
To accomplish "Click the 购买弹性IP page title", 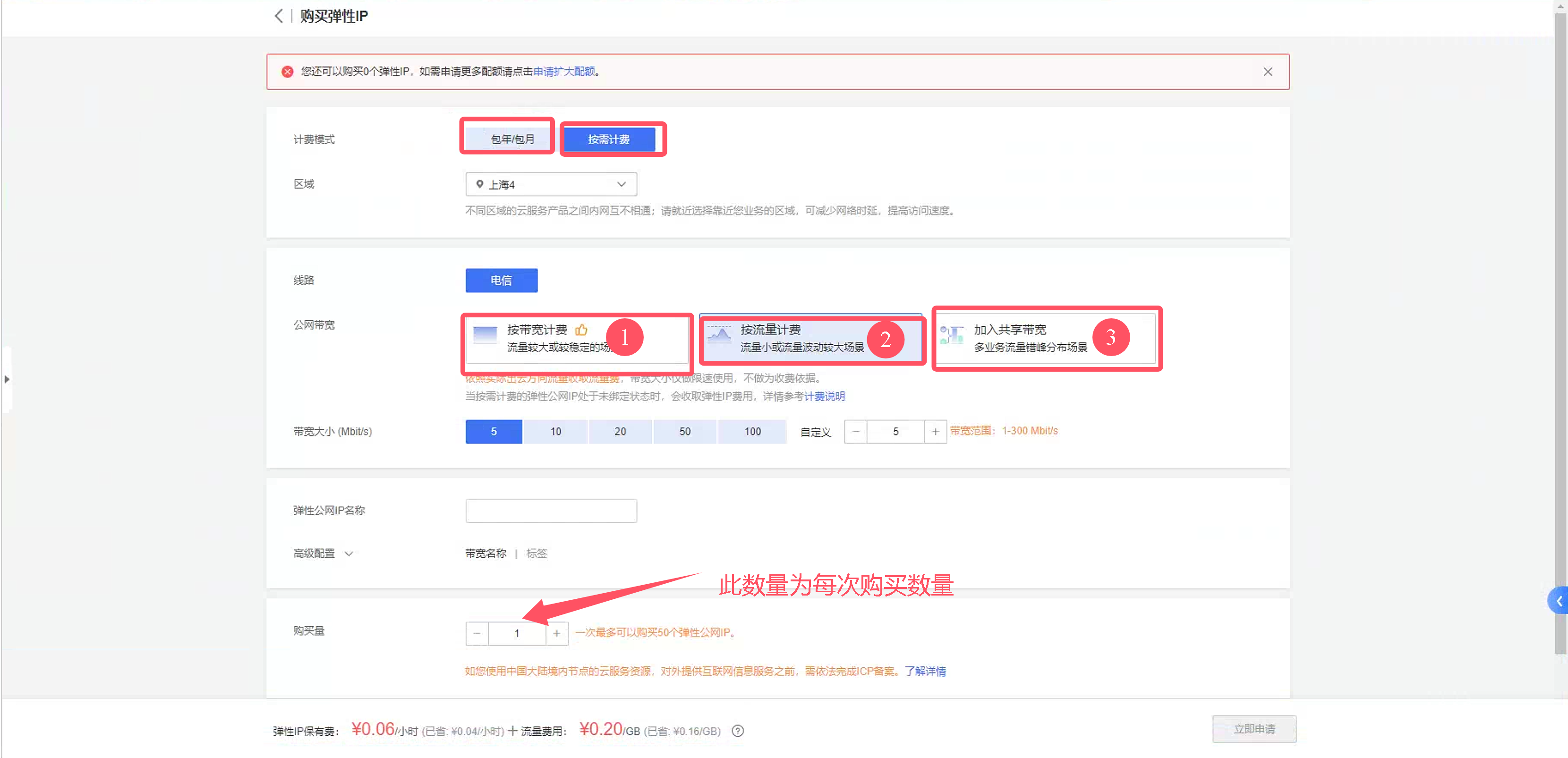I will (333, 16).
